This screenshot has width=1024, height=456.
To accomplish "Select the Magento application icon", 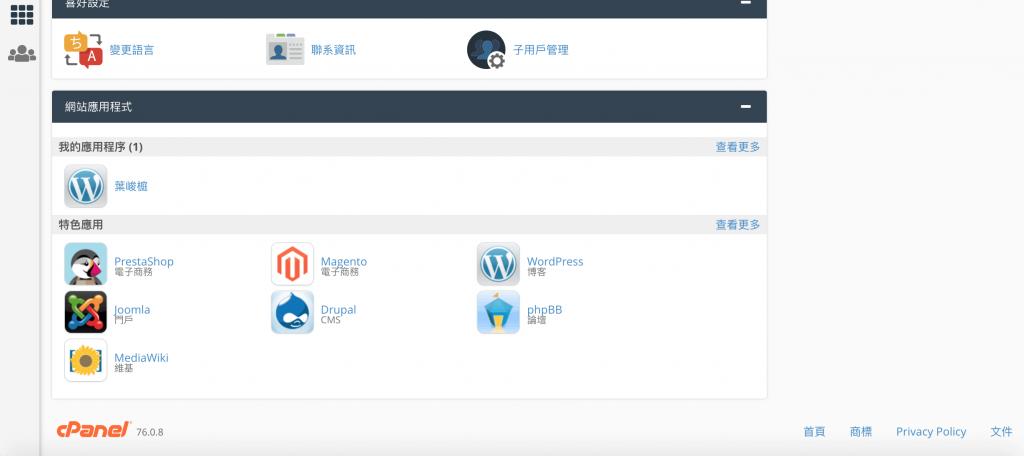I will pos(292,264).
